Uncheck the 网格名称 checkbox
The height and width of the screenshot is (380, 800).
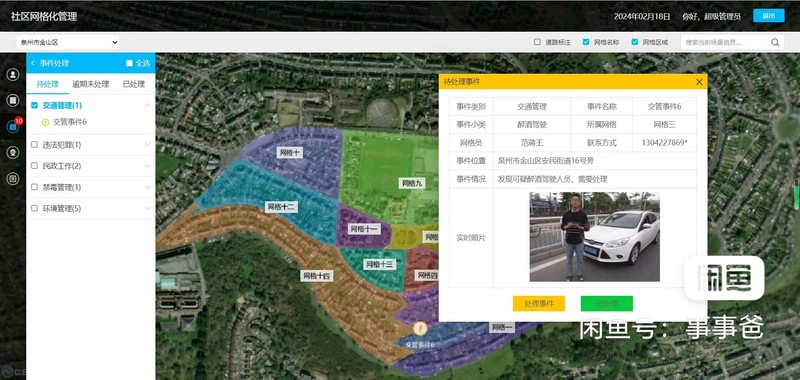click(586, 42)
